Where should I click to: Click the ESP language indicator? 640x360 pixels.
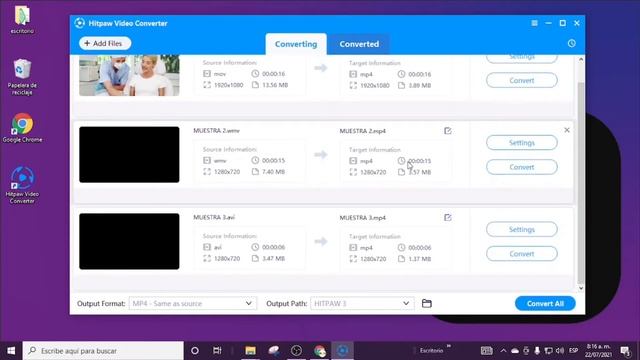pyautogui.click(x=573, y=351)
